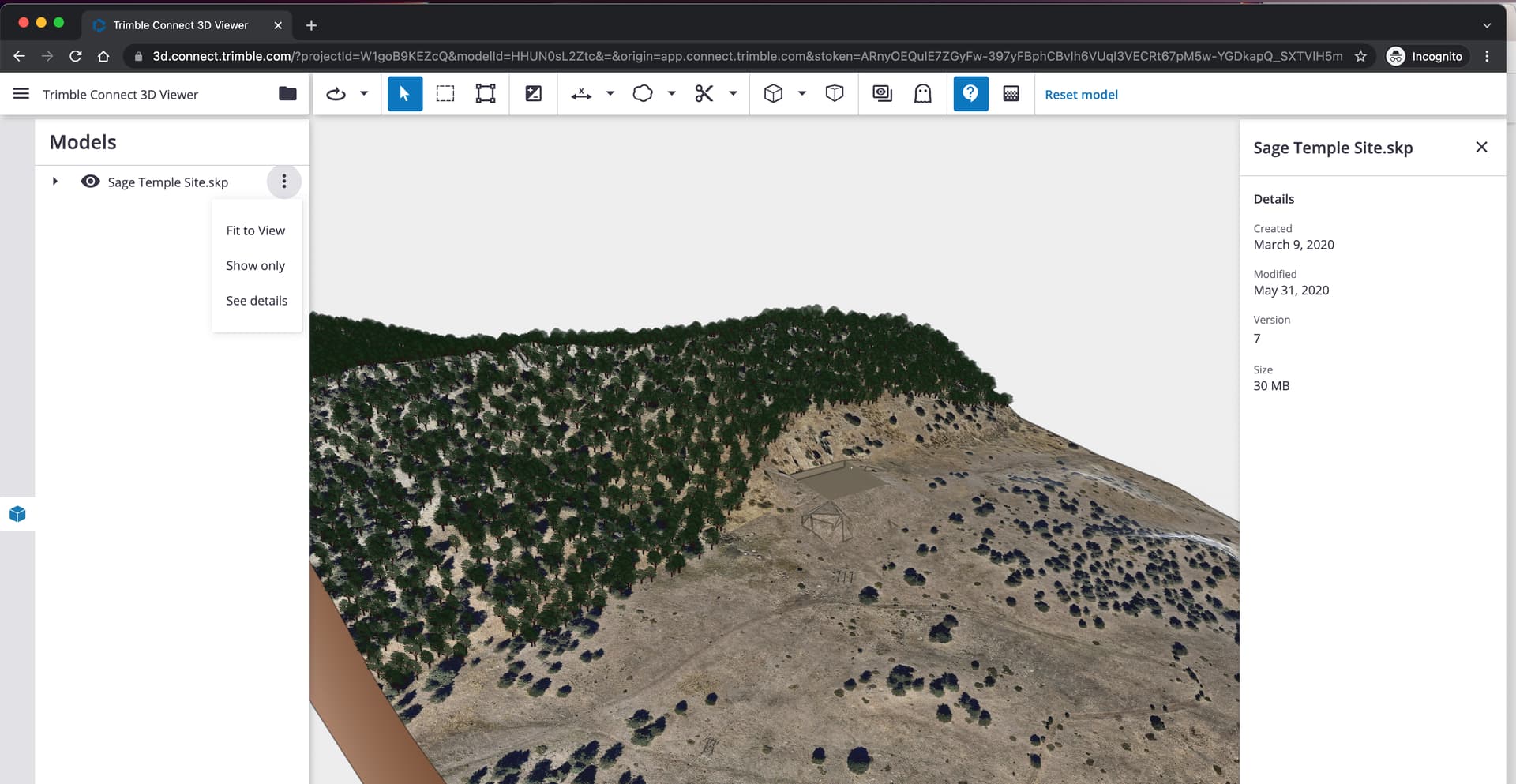Screen dimensions: 1516x784
Task: Toggle the blue cube models panel button
Action: (17, 515)
